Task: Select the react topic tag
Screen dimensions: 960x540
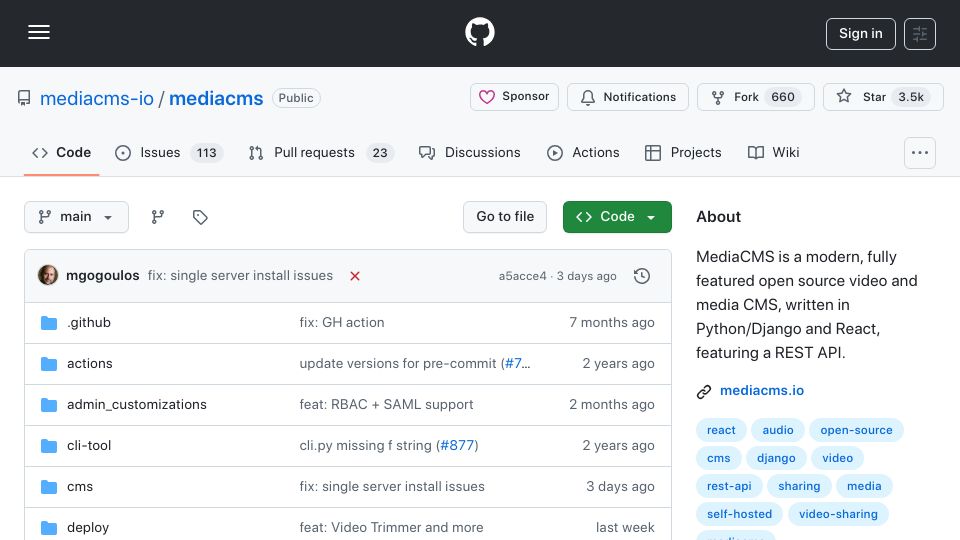Action: [x=721, y=430]
